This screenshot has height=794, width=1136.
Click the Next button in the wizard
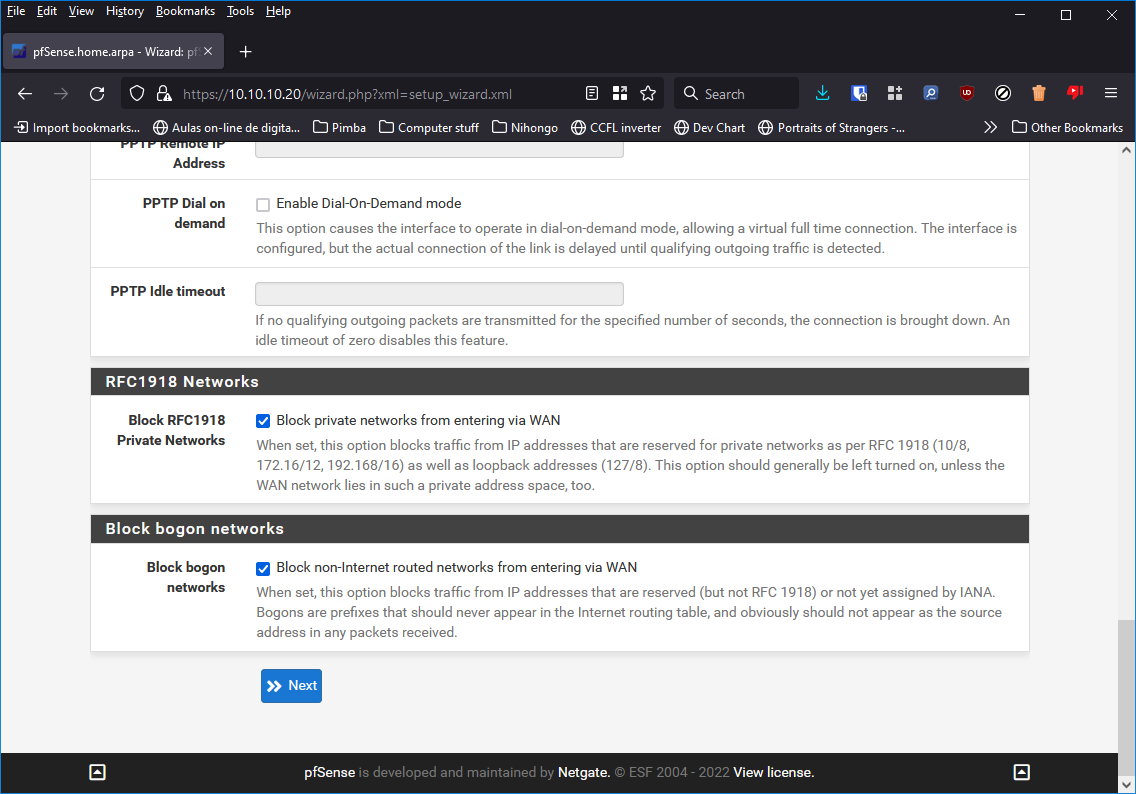coord(291,685)
